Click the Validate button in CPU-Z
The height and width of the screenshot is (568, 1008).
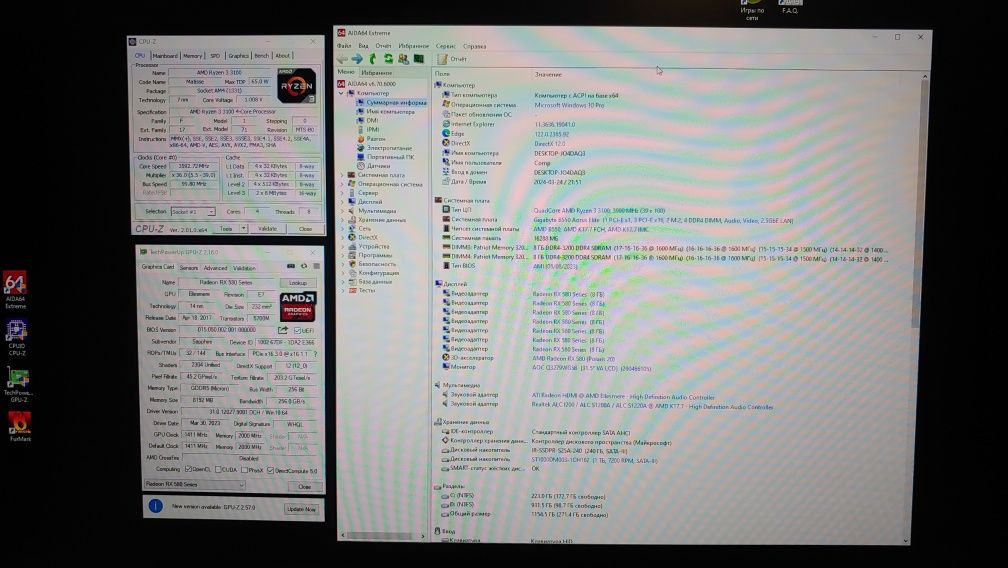[267, 228]
